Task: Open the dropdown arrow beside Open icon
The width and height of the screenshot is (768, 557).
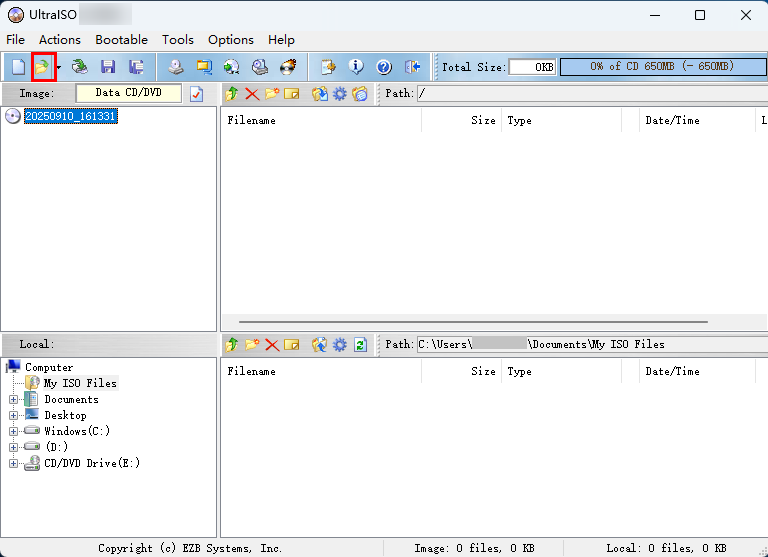Action: tap(59, 67)
